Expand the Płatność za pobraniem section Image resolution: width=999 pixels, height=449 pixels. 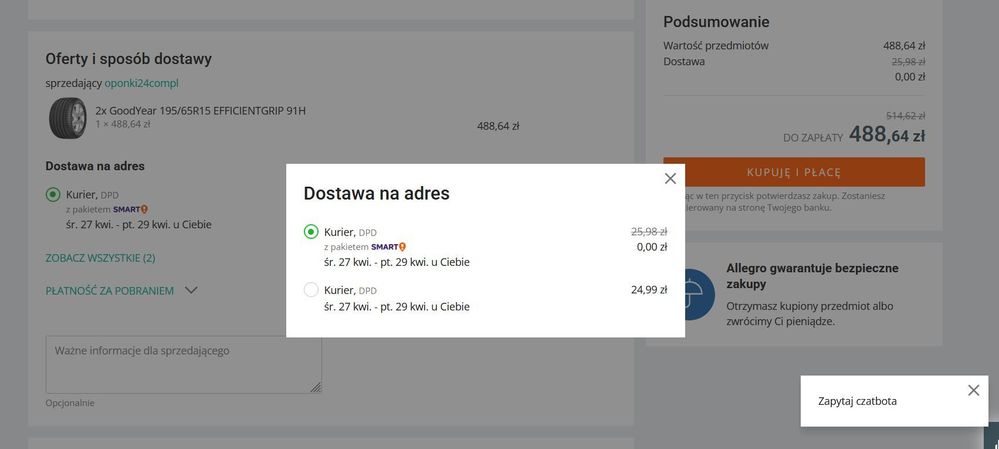point(110,291)
